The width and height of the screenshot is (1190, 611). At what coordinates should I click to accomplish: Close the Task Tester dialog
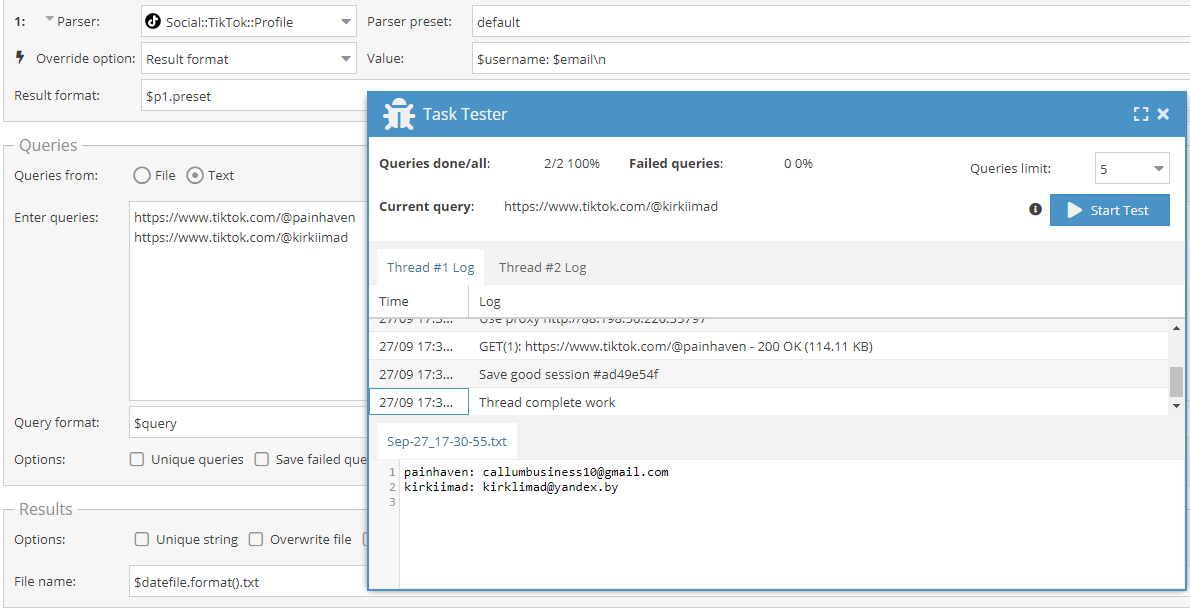point(1163,114)
